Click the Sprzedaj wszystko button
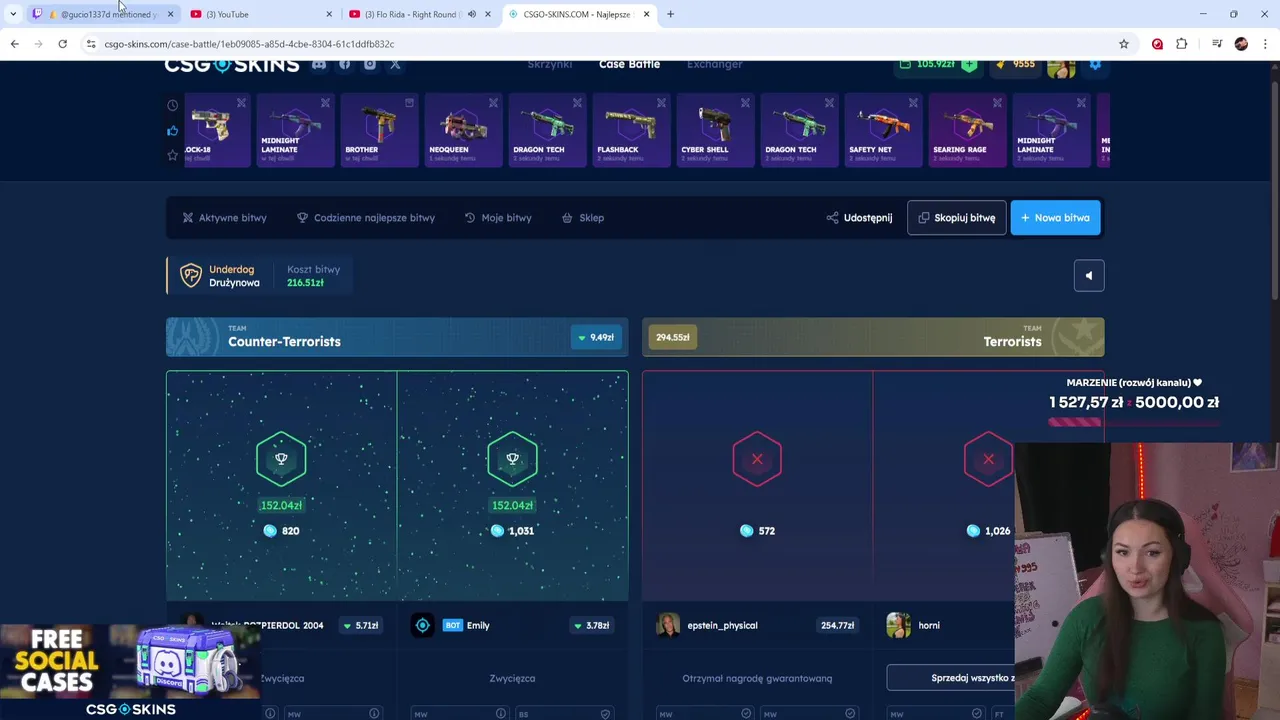1280x720 pixels. (x=951, y=678)
